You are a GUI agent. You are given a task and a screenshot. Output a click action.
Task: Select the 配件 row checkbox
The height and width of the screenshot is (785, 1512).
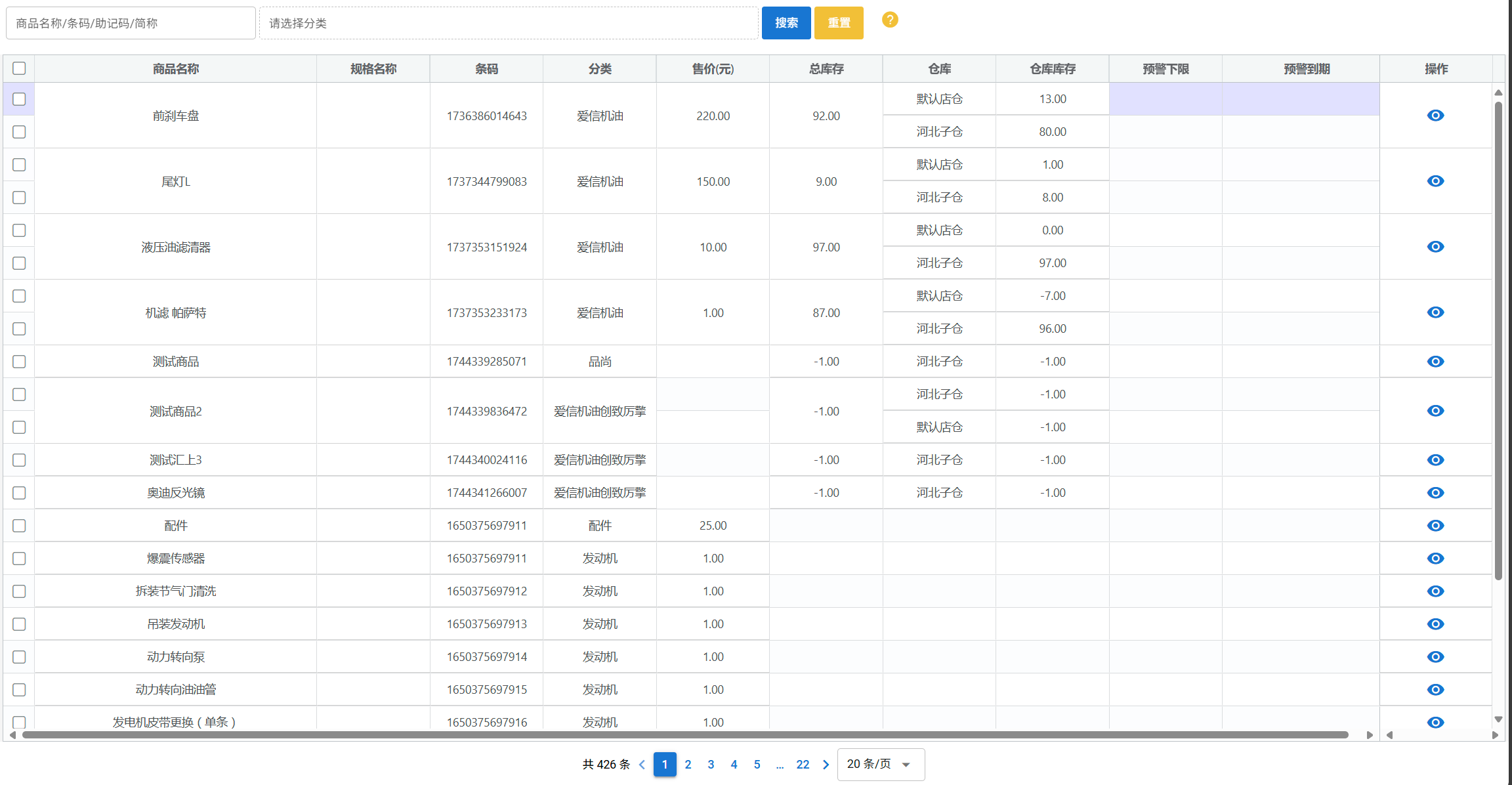(19, 526)
